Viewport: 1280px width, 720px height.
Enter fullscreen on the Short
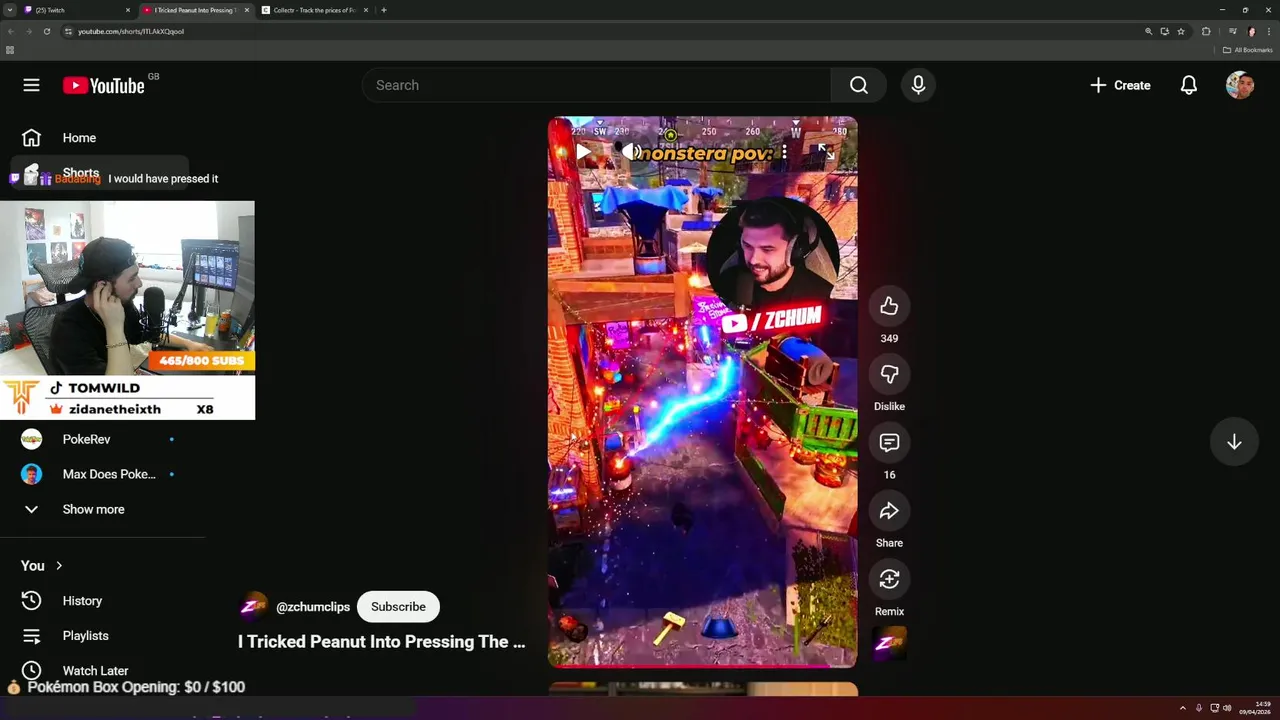826,152
